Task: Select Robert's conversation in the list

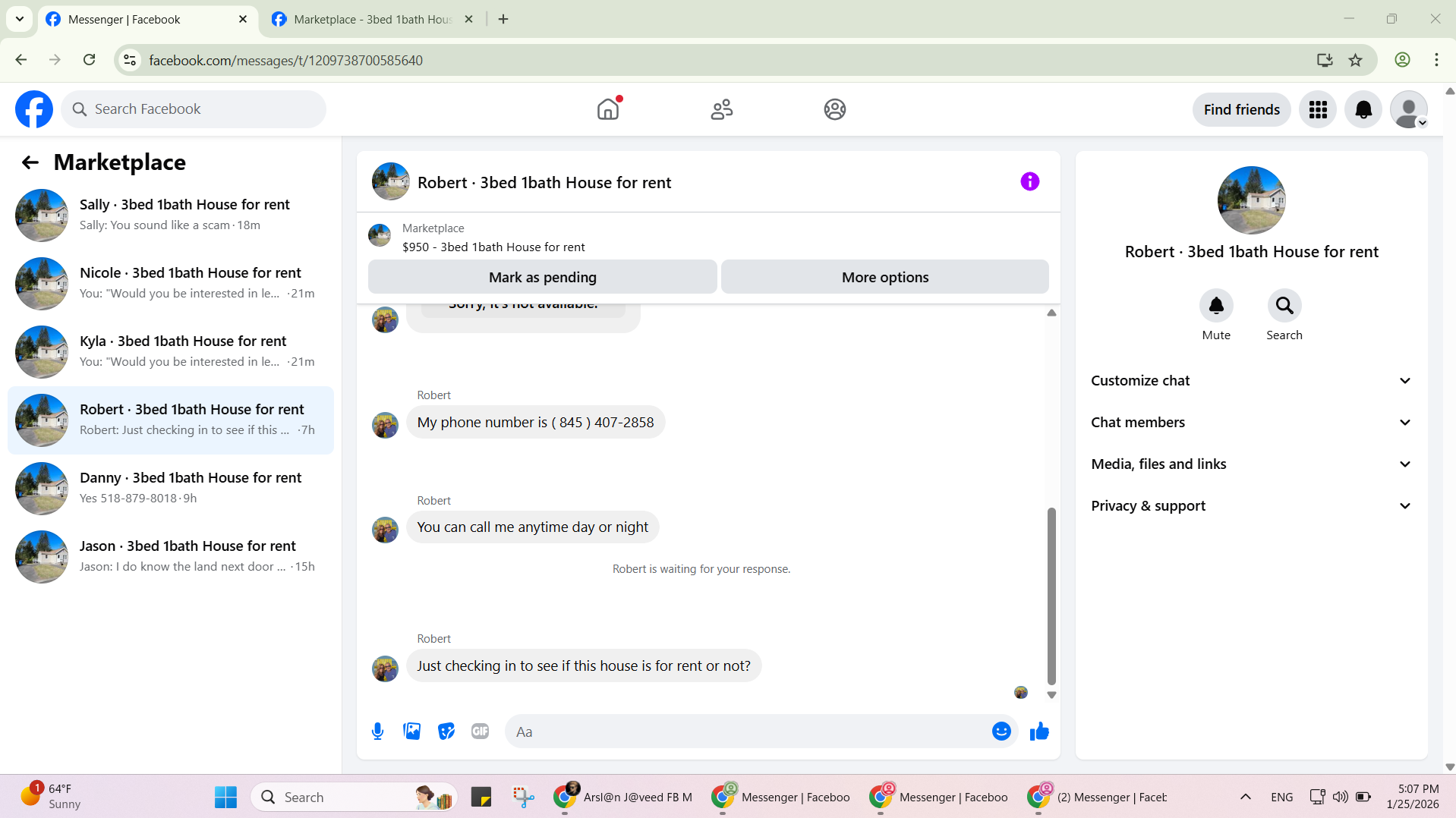Action: (171, 420)
